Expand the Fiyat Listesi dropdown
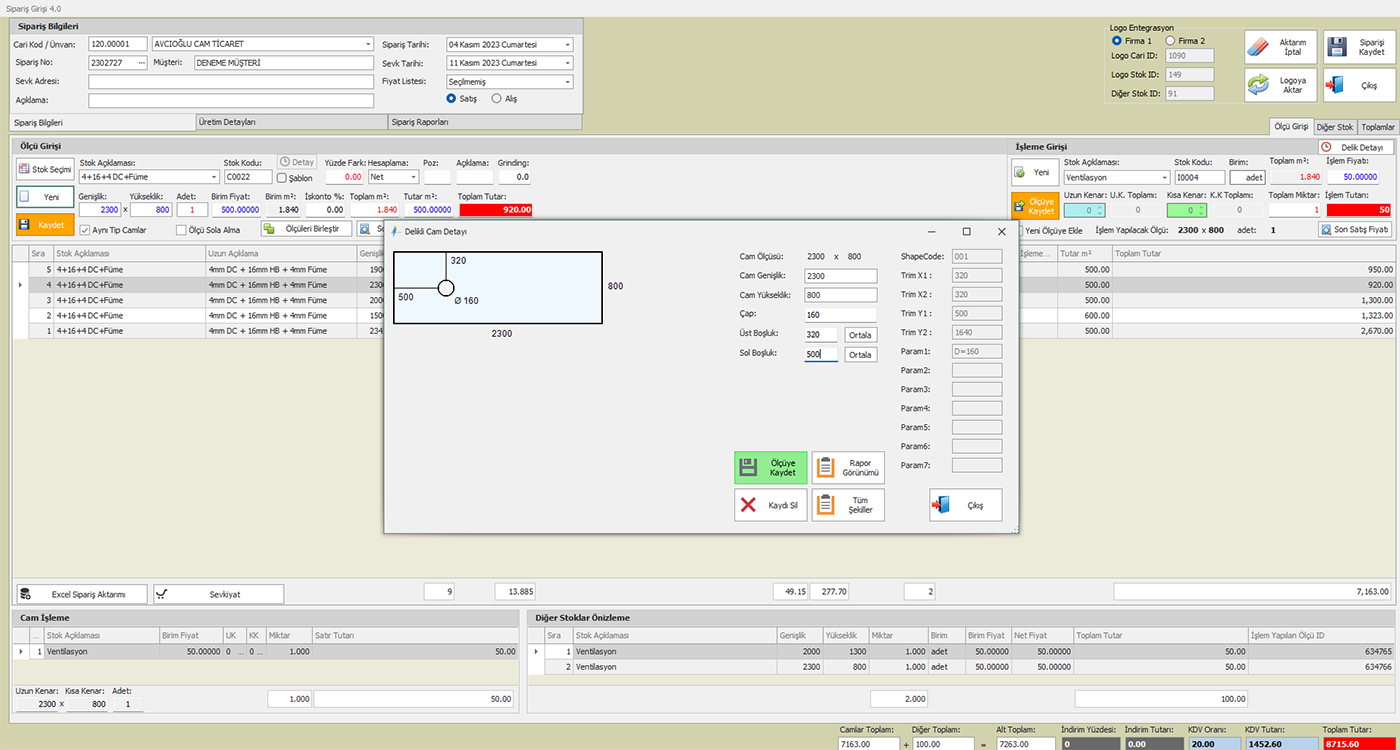This screenshot has width=1400, height=750. coord(568,82)
